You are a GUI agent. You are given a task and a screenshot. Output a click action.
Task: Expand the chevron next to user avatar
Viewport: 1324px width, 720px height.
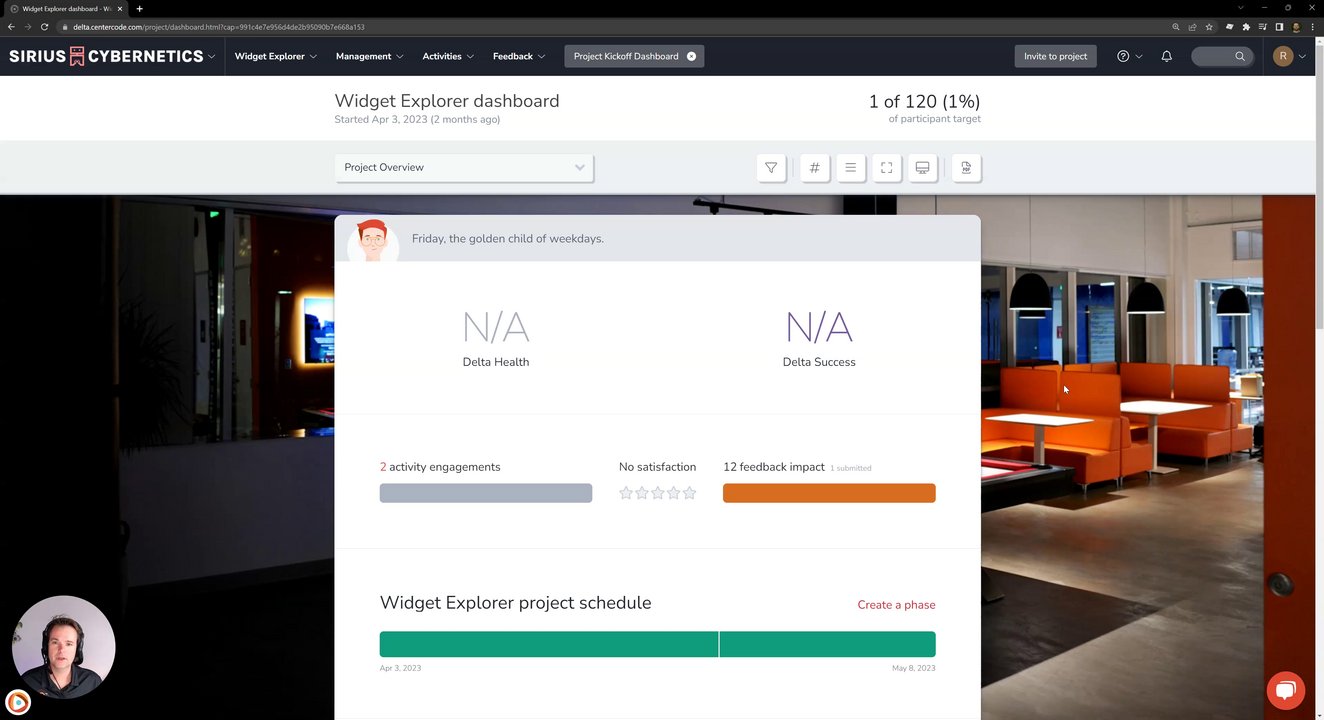point(1302,57)
